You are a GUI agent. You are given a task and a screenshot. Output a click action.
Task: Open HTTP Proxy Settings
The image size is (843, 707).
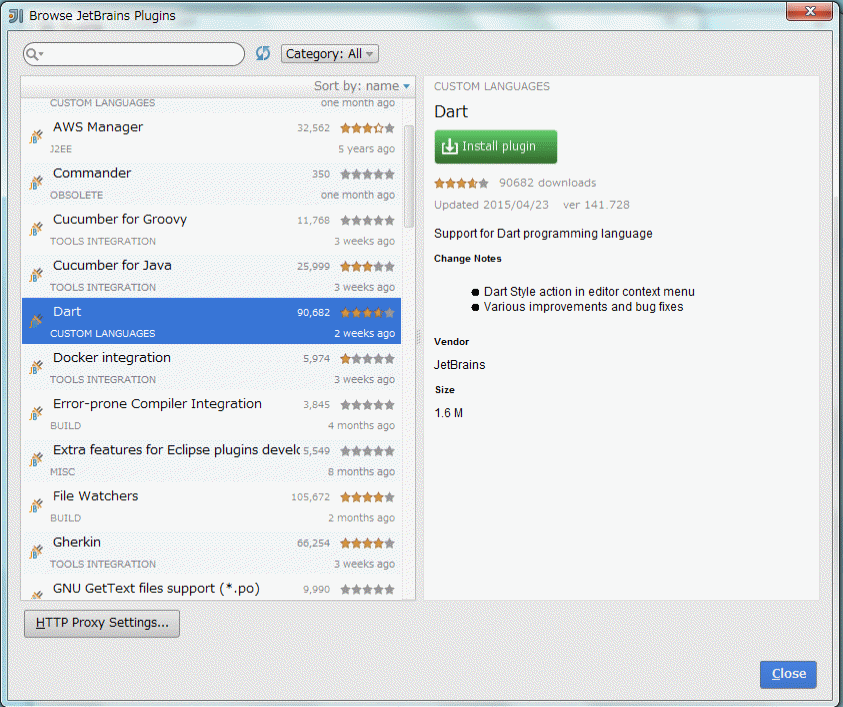coord(102,623)
